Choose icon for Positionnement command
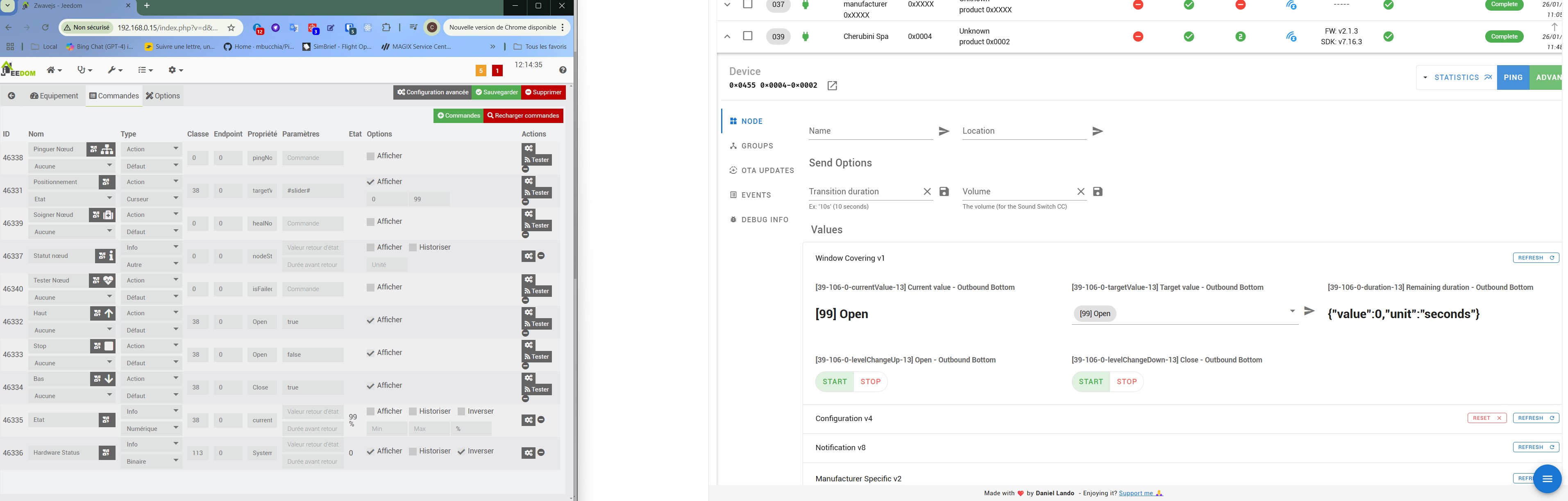 pos(107,182)
